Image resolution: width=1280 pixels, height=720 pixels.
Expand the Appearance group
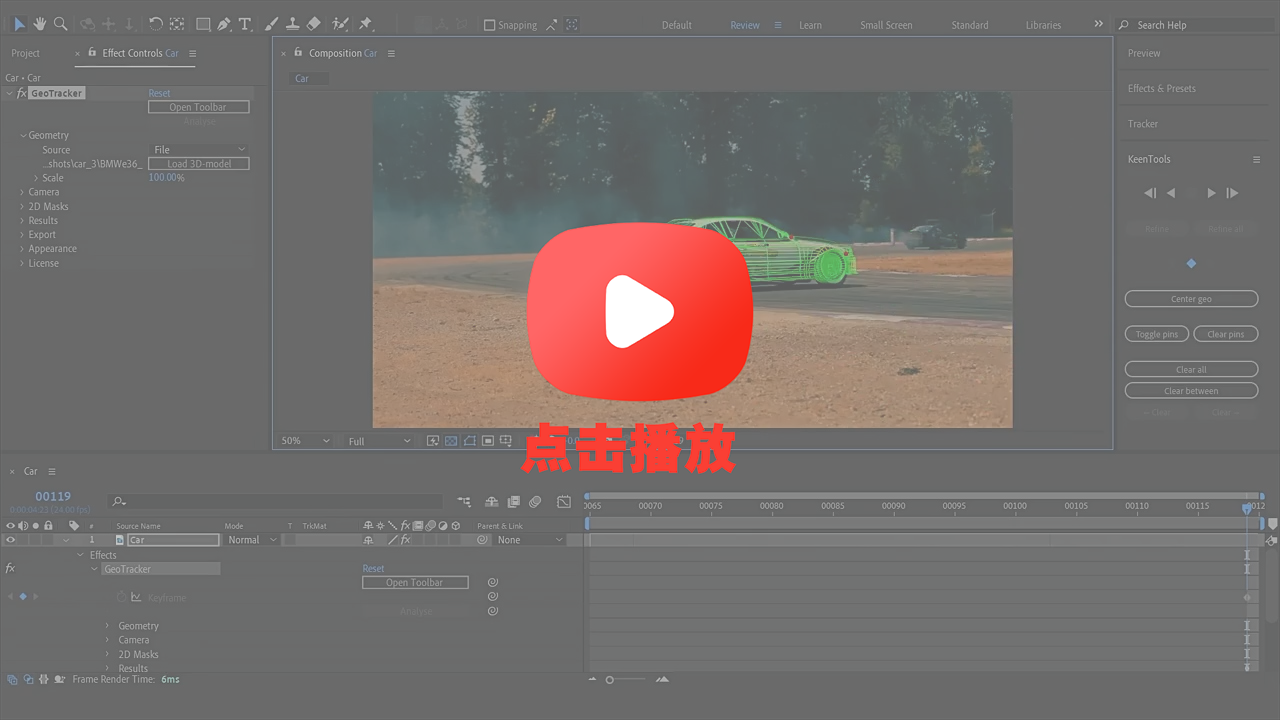click(22, 249)
